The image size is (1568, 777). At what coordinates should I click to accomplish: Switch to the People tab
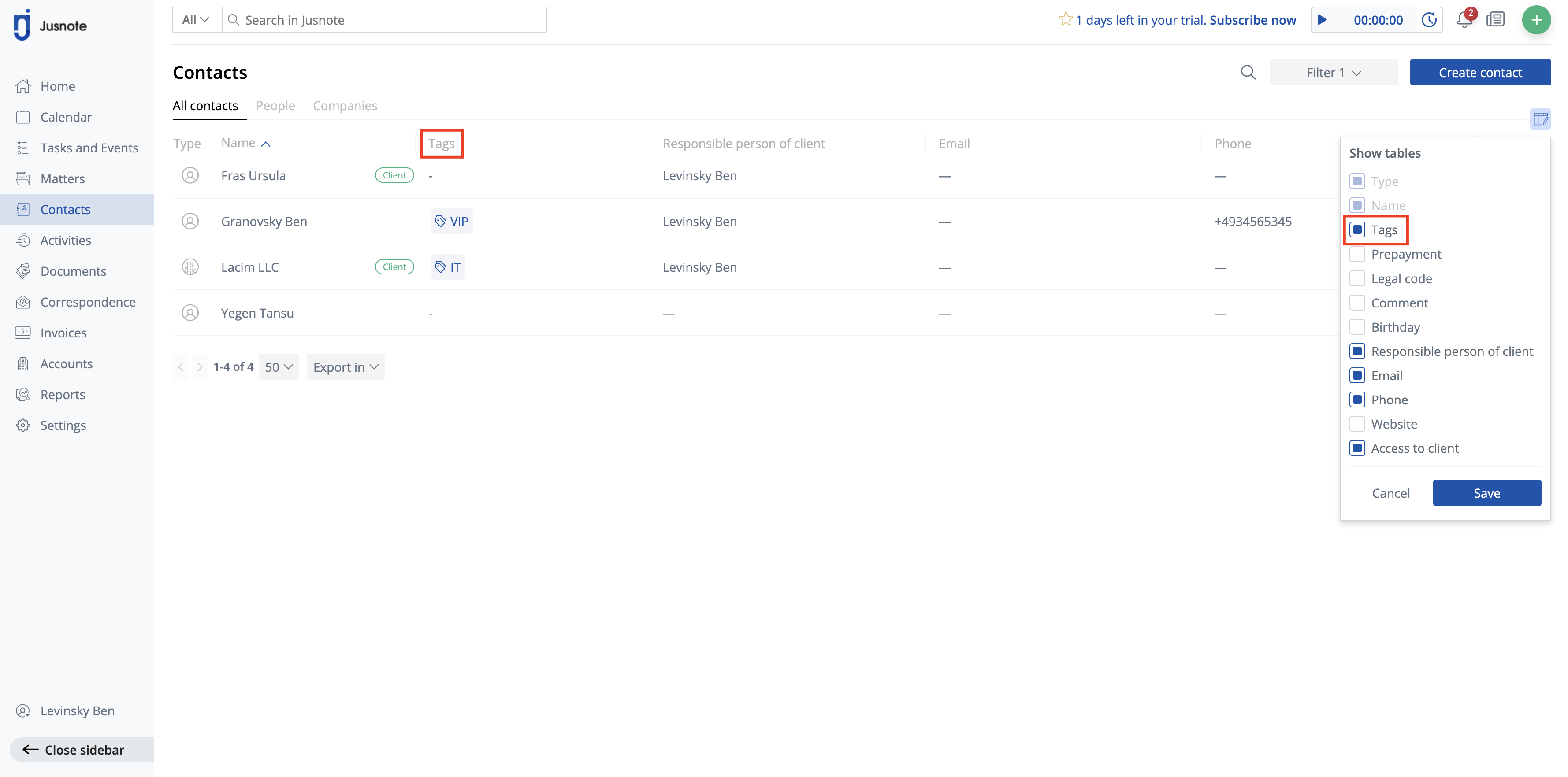(x=275, y=105)
